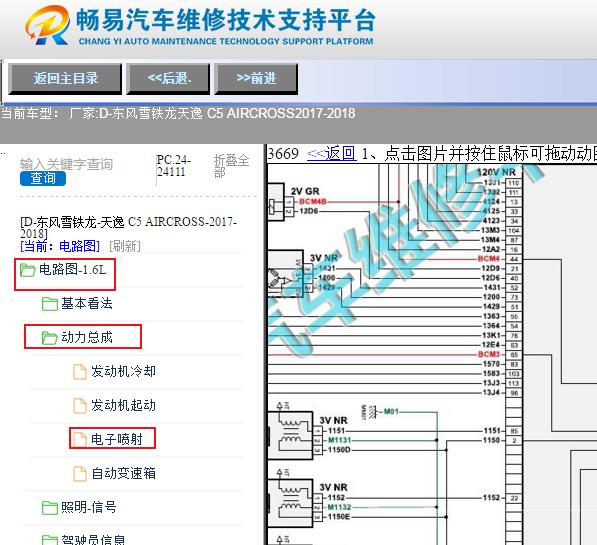This screenshot has width=597, height=545.
Task: Click the 电子喷射 document icon
Action: click(x=80, y=440)
